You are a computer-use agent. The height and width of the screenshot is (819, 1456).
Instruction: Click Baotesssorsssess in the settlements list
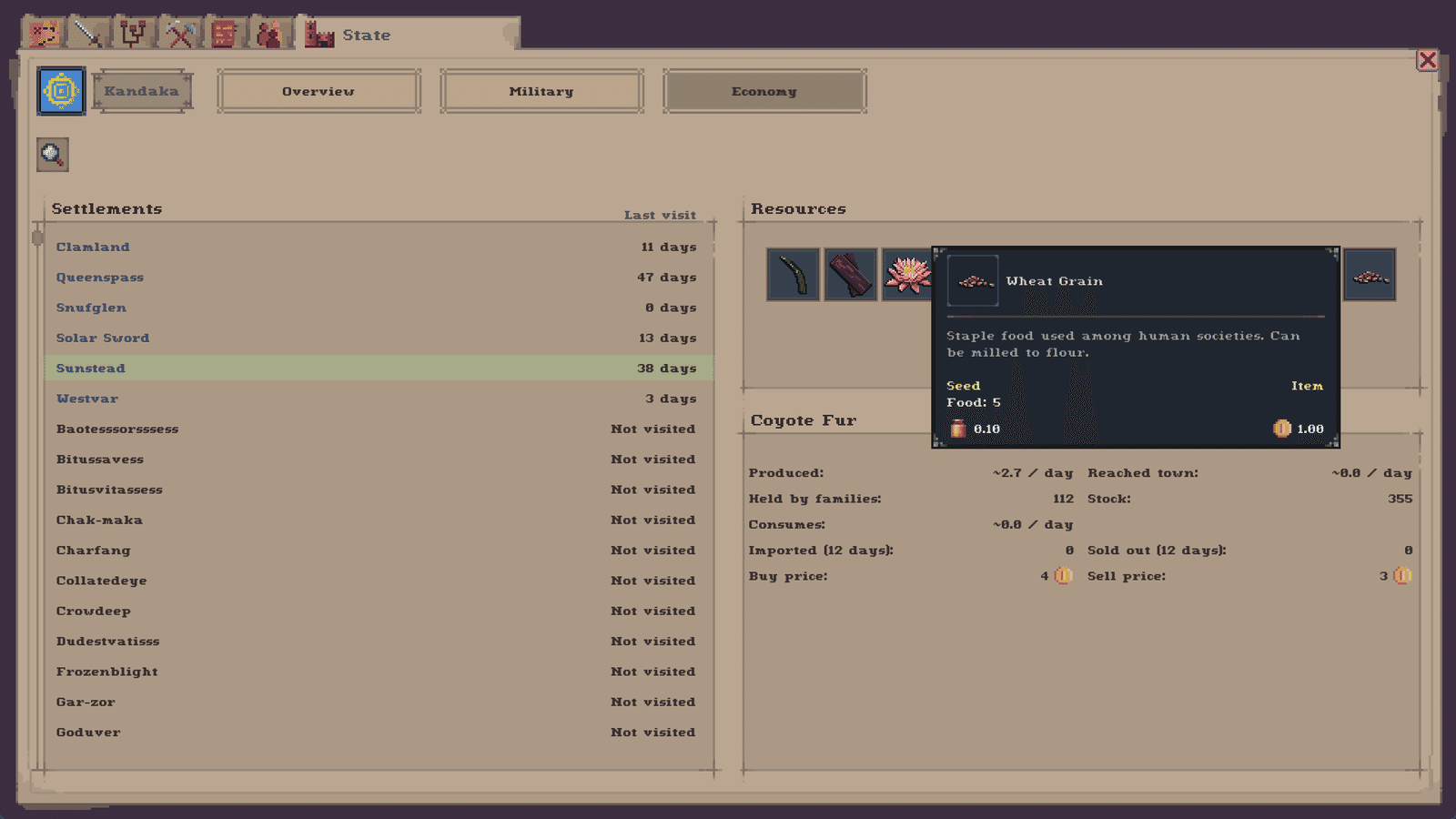pyautogui.click(x=379, y=429)
